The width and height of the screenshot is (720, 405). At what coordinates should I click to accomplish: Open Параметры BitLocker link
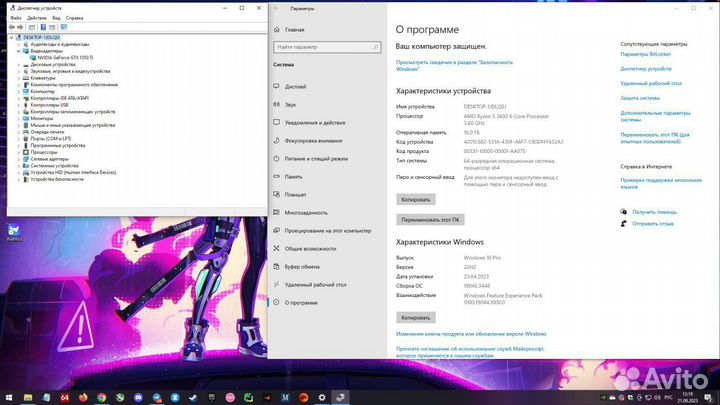click(x=645, y=54)
